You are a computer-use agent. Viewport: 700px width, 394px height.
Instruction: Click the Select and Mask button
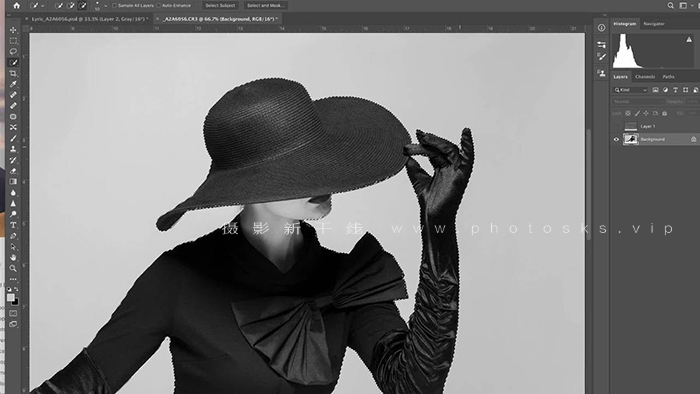point(265,5)
